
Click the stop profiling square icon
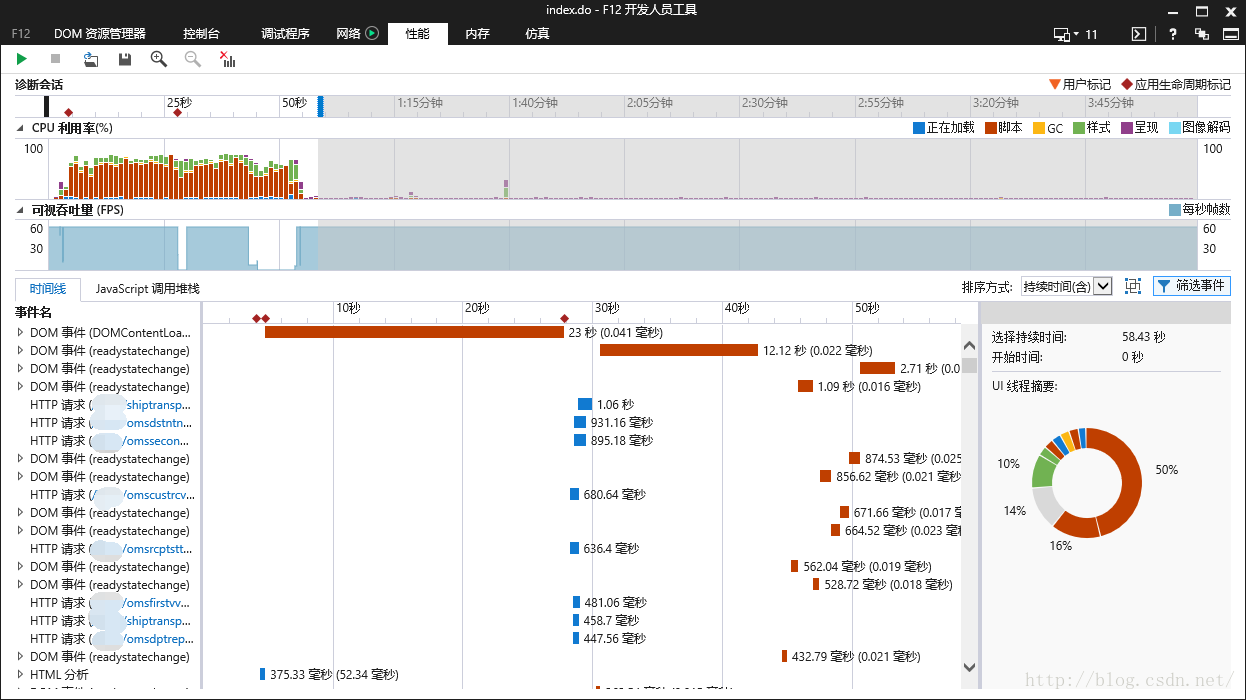tap(55, 60)
